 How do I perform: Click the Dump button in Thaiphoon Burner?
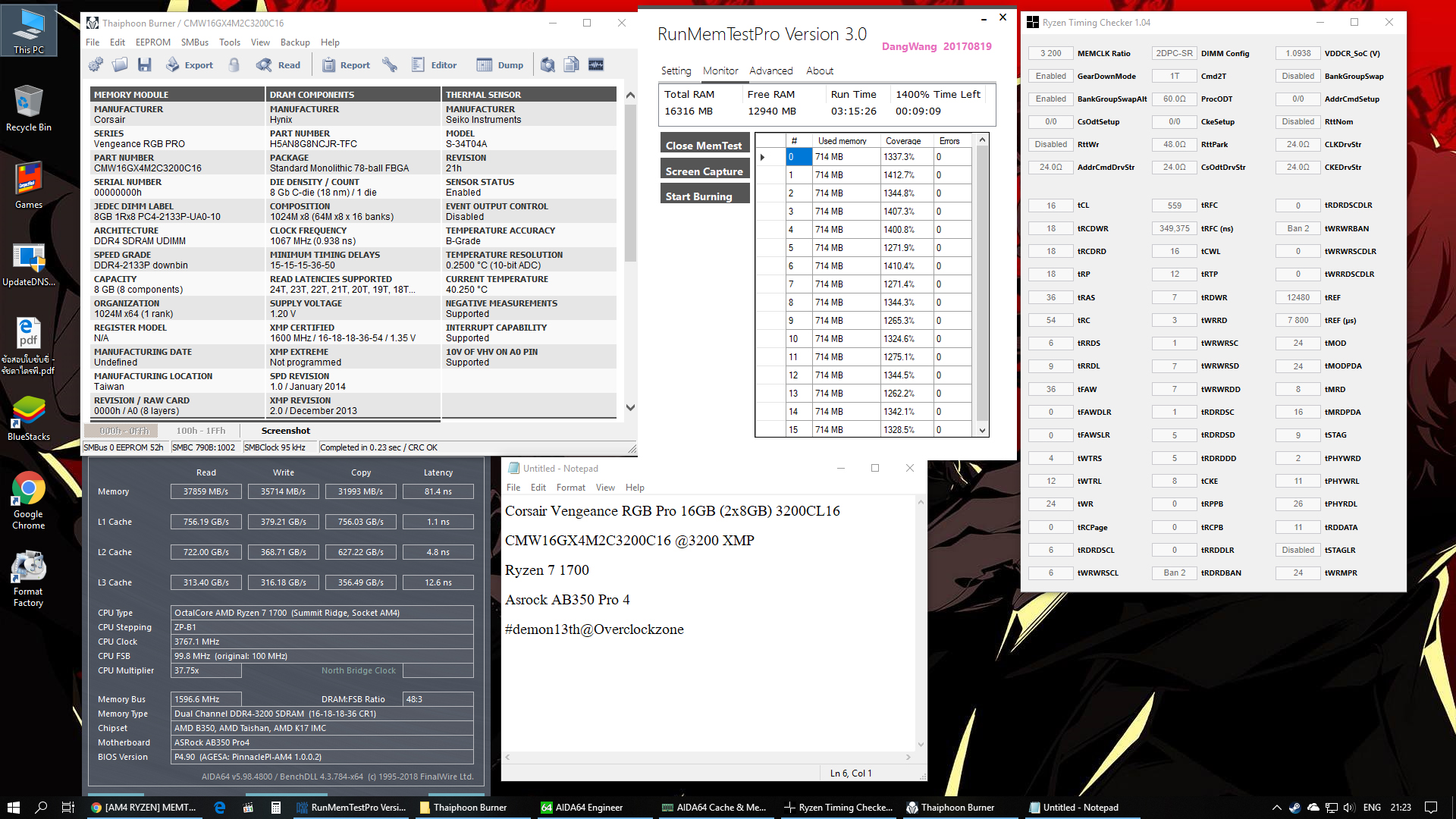click(500, 65)
